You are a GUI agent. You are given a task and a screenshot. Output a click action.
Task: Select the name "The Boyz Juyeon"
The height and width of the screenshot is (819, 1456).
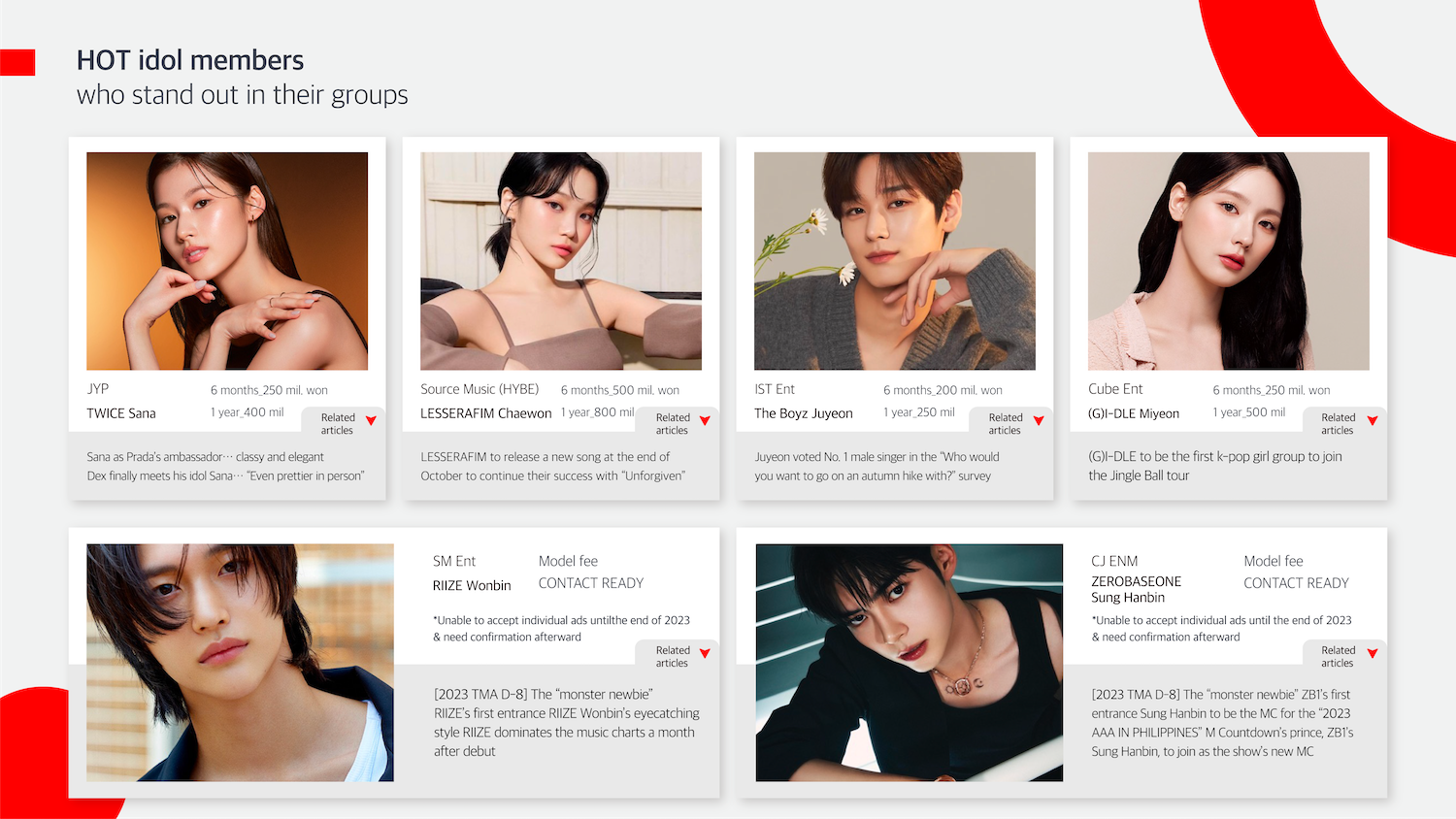(804, 413)
